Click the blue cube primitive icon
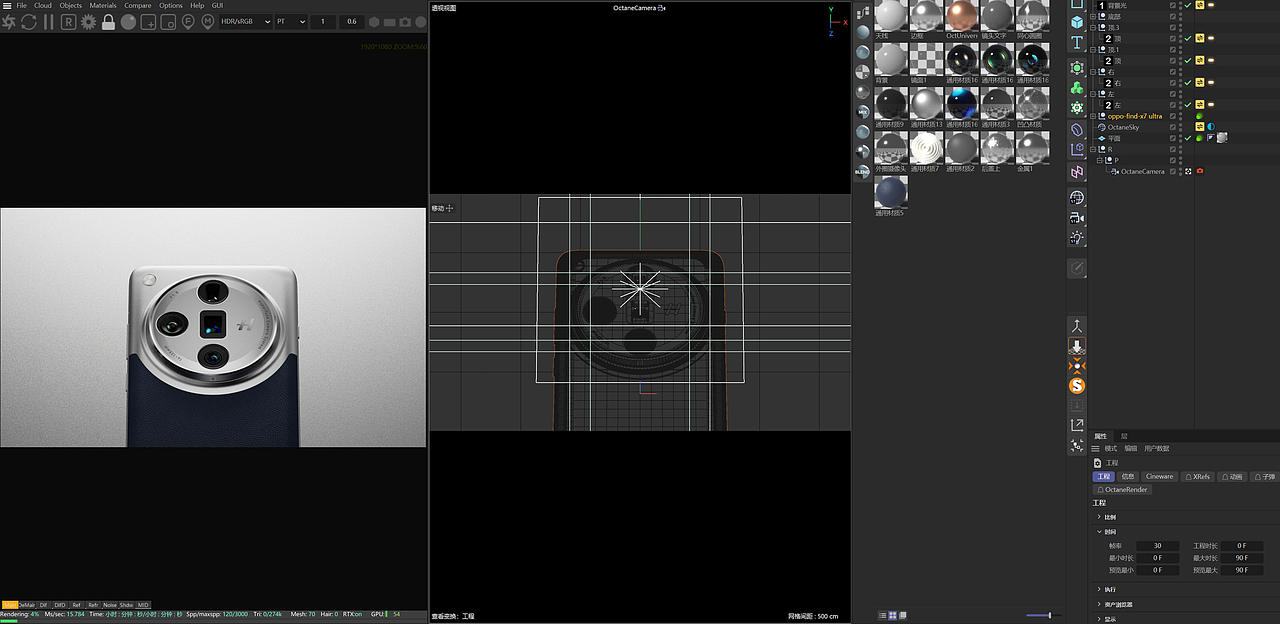Image resolution: width=1280 pixels, height=624 pixels. 1077,22
